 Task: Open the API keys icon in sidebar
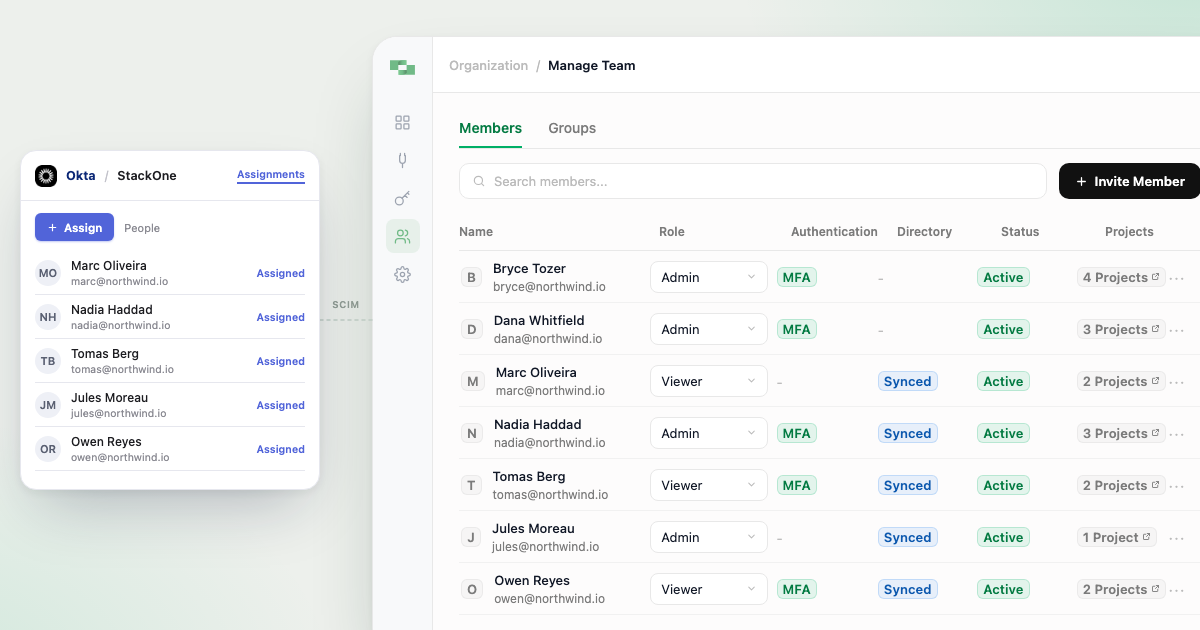click(403, 198)
